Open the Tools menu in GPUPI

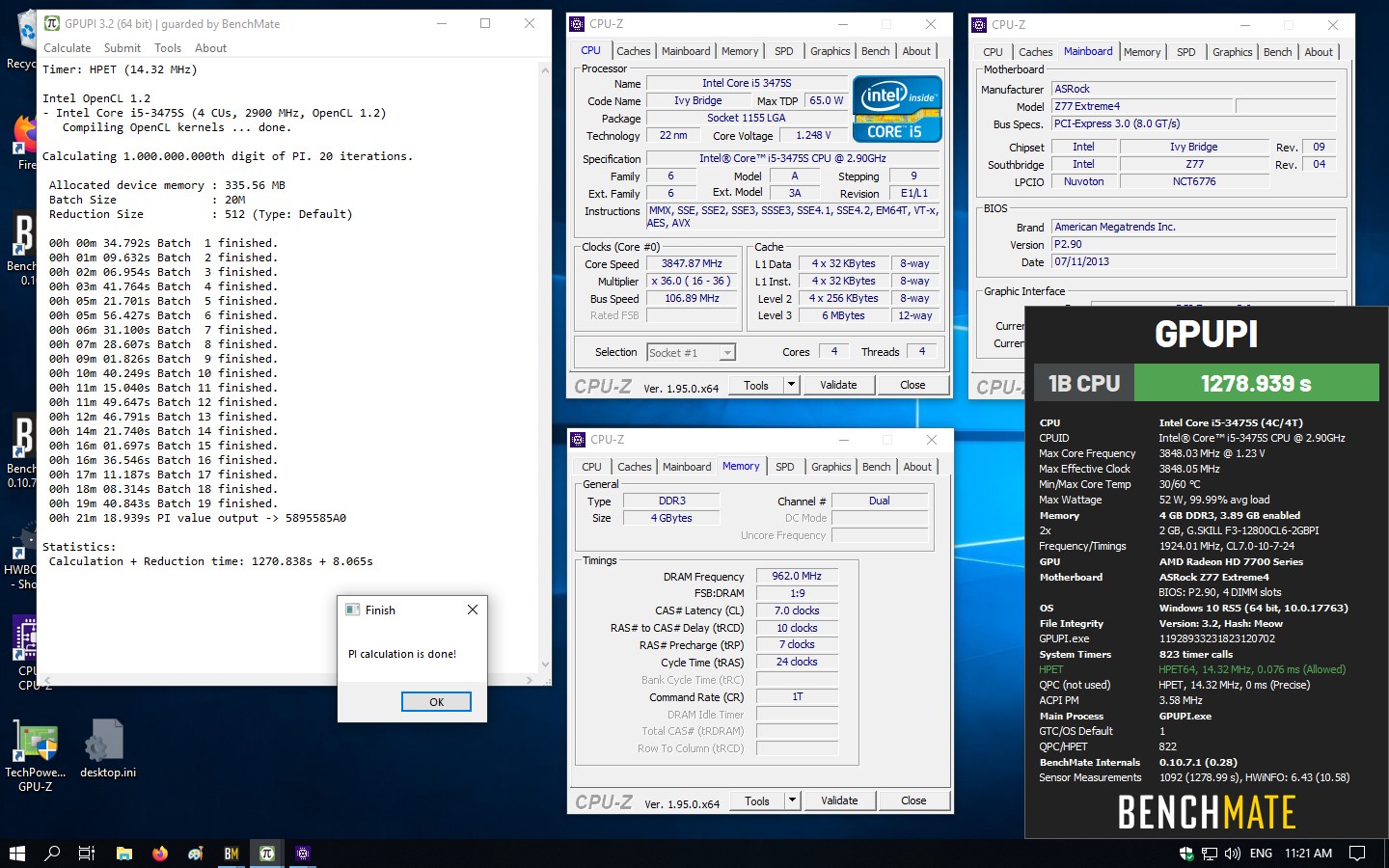(x=168, y=48)
